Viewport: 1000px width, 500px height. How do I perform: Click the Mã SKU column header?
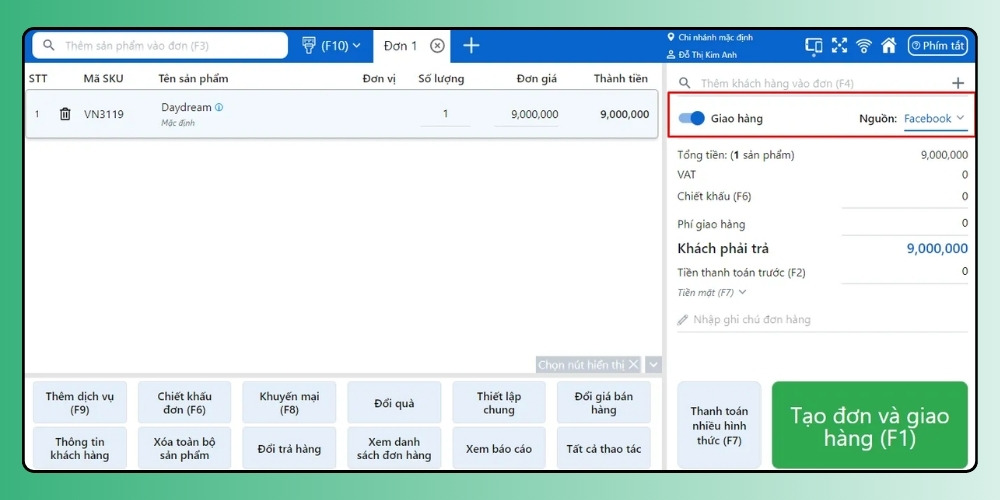point(103,79)
